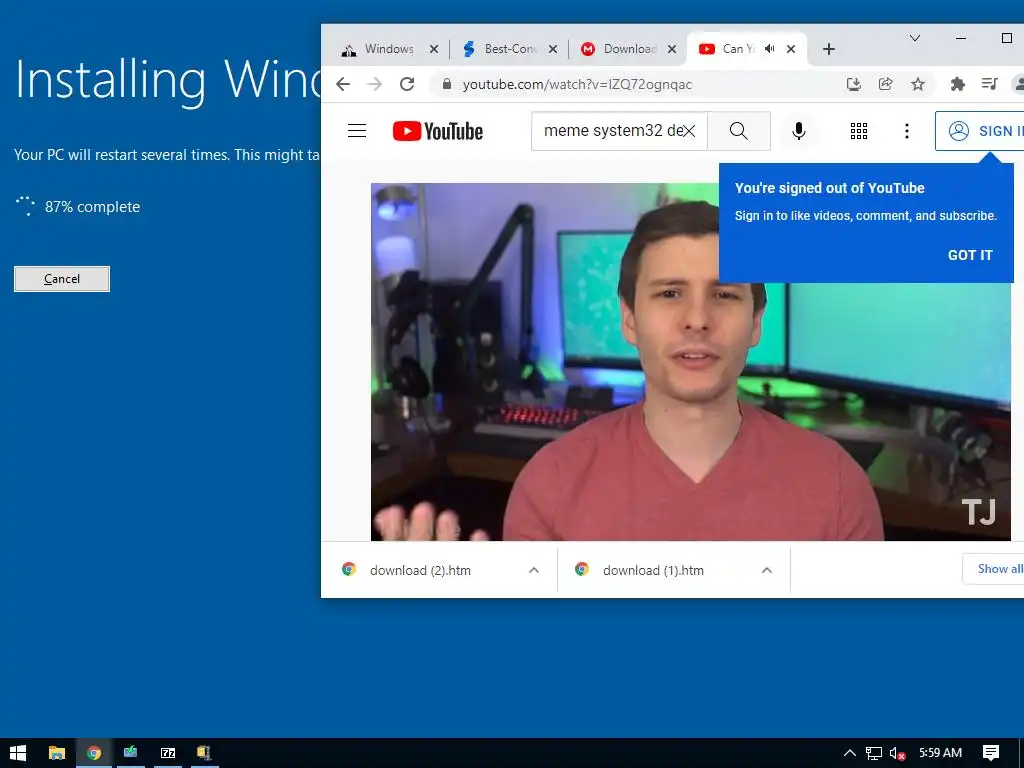
Task: Open YouTube hamburger guide menu
Action: (x=357, y=131)
